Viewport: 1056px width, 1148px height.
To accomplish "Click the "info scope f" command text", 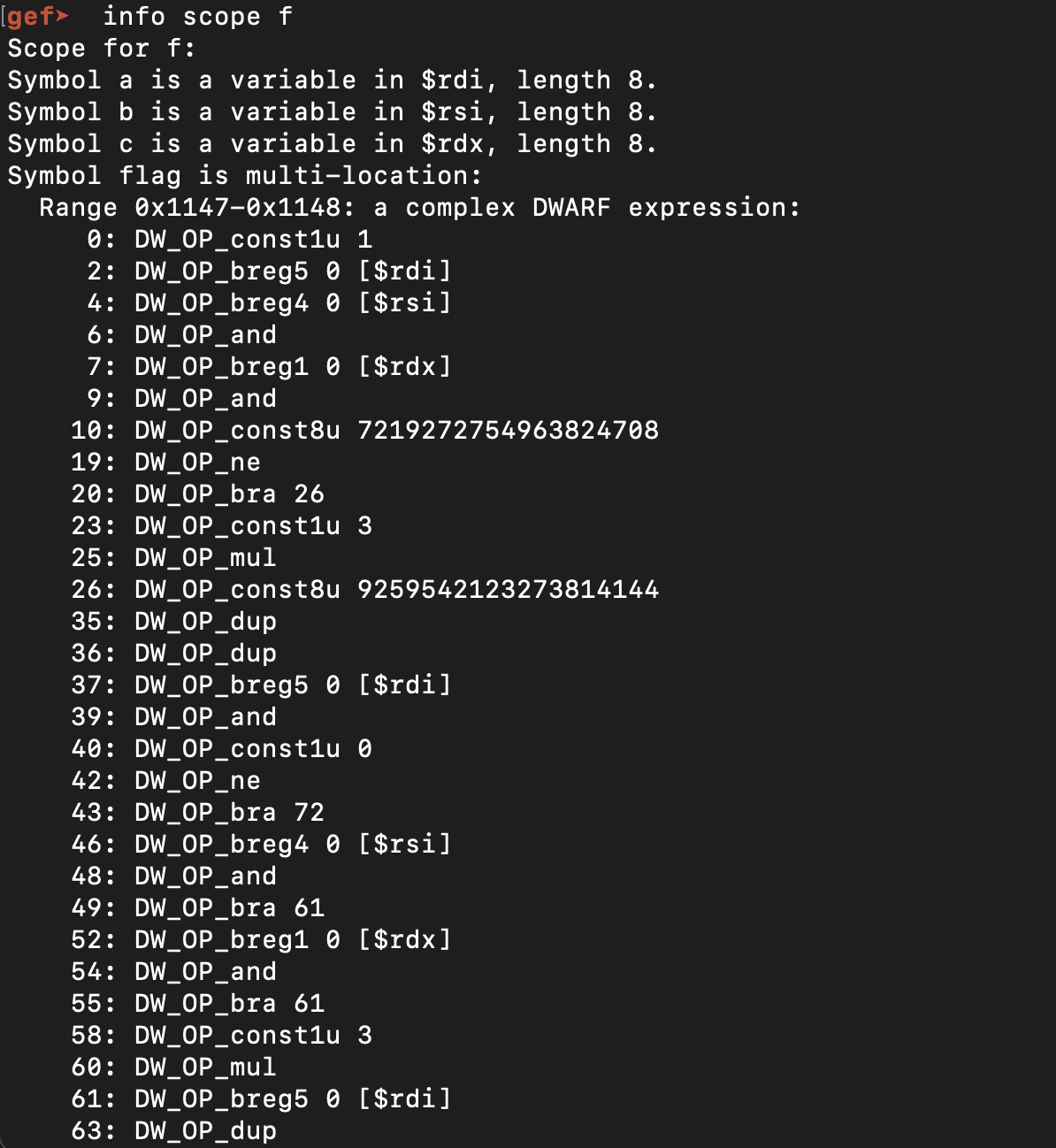I will pyautogui.click(x=197, y=17).
